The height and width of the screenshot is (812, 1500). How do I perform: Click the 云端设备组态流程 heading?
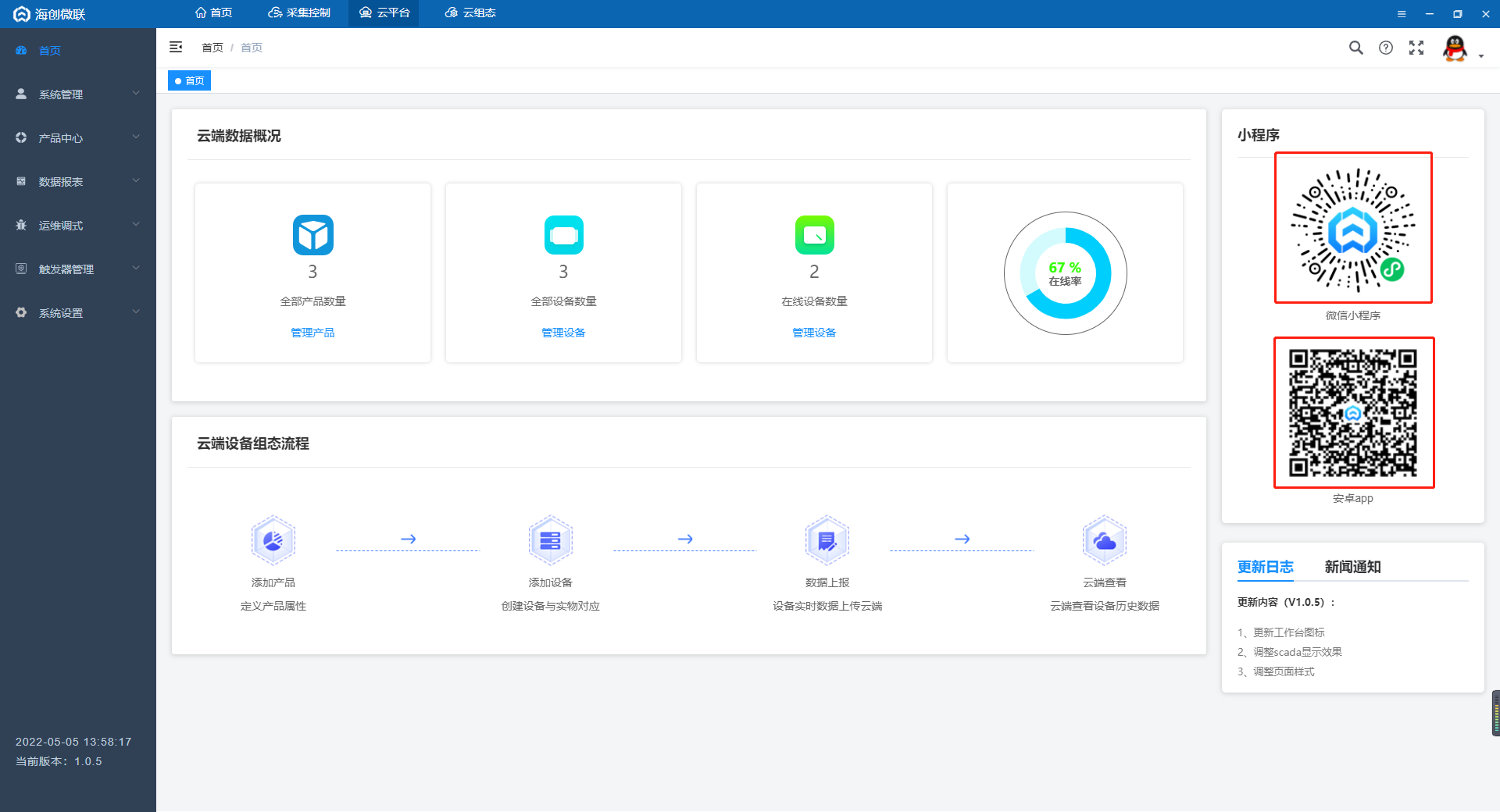253,443
